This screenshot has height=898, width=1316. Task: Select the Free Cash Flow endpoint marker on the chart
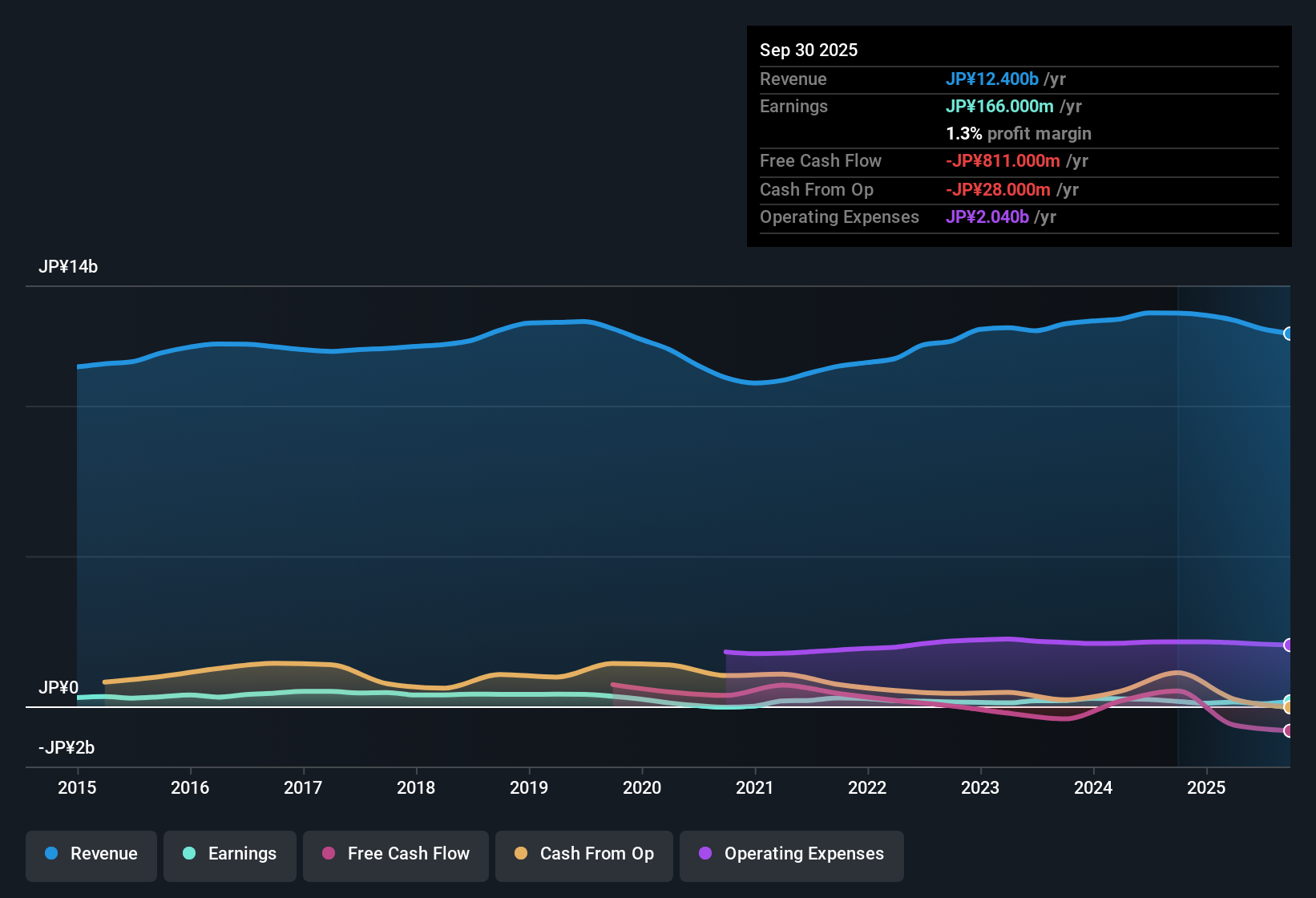(1289, 731)
